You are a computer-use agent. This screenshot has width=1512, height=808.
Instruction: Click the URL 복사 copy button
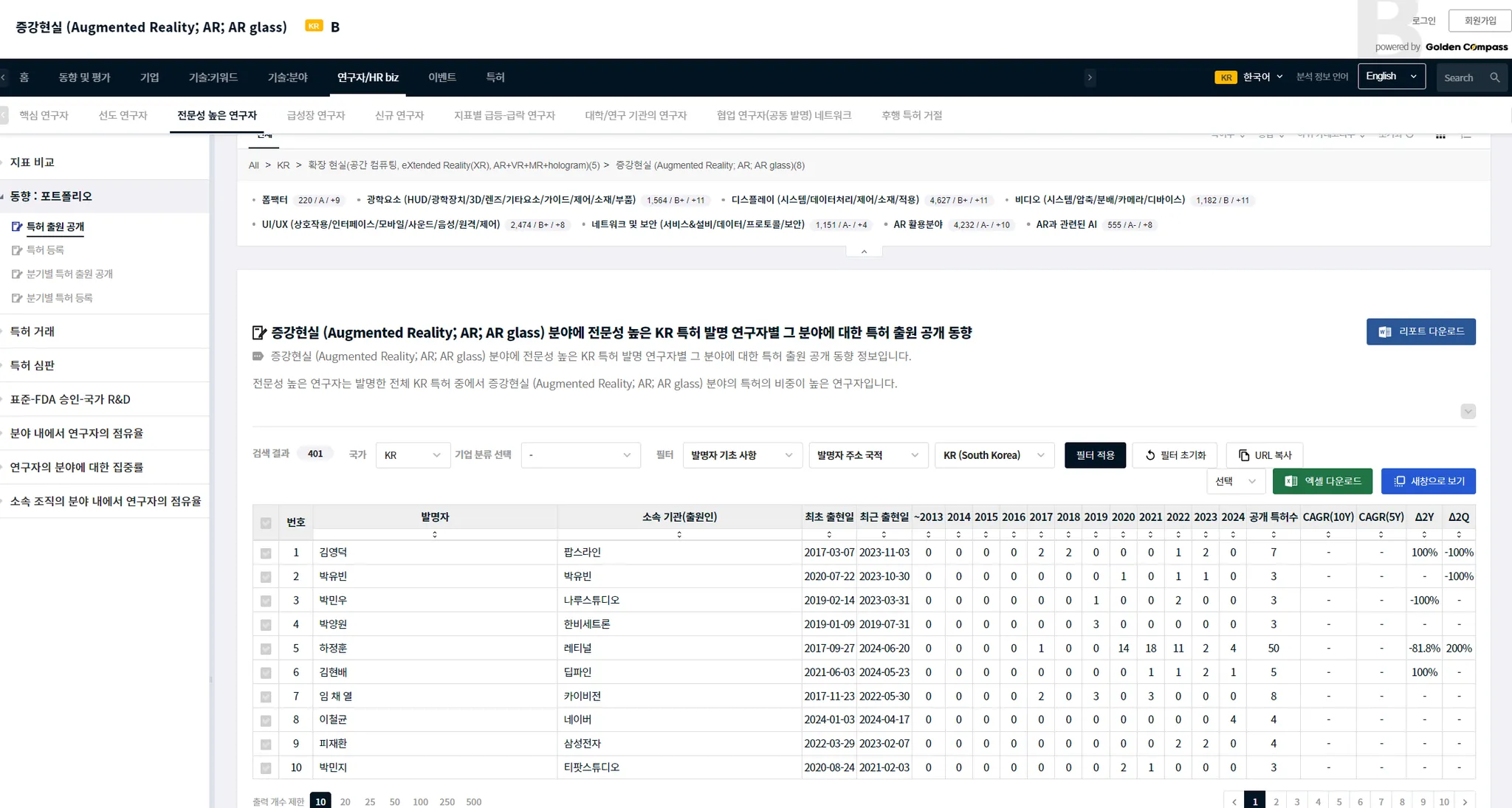coord(1265,455)
